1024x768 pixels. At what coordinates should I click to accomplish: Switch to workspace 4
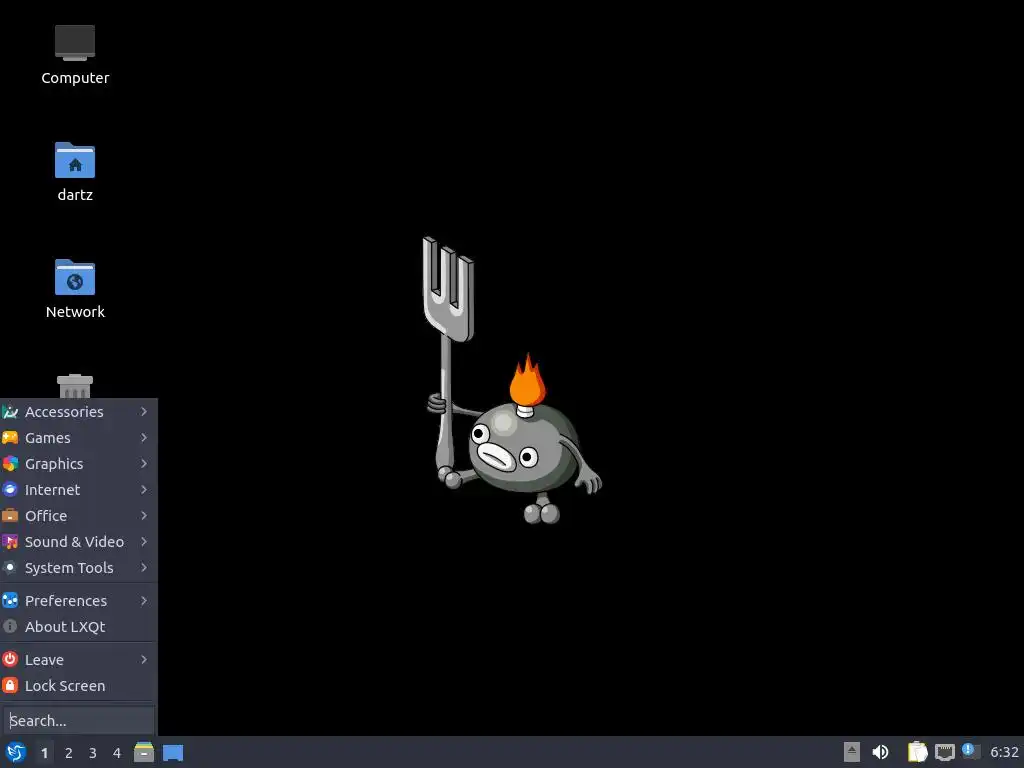point(117,753)
